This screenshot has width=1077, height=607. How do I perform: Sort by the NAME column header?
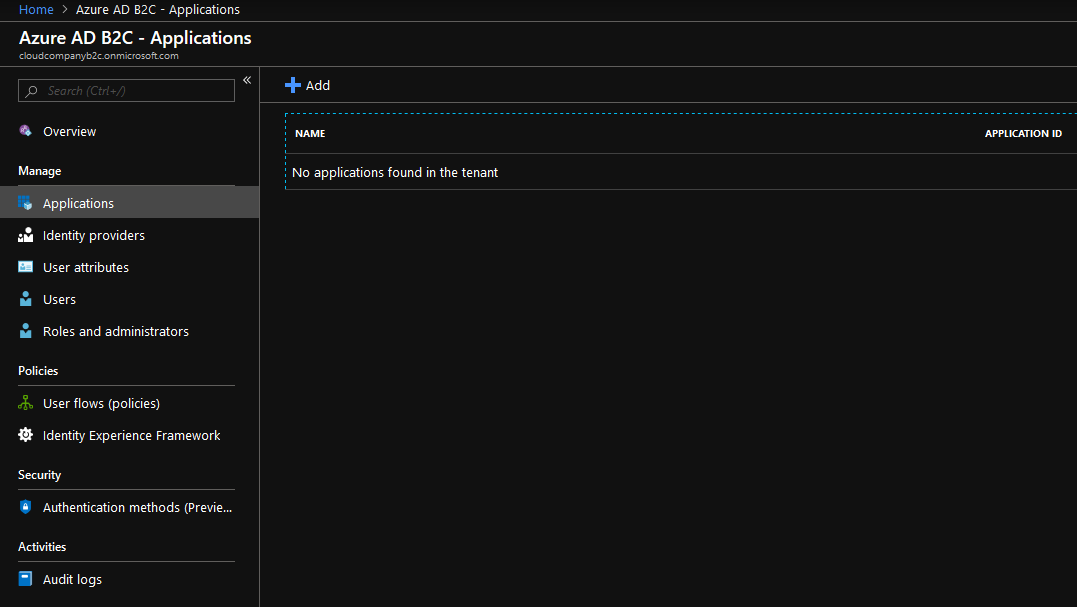[x=310, y=133]
